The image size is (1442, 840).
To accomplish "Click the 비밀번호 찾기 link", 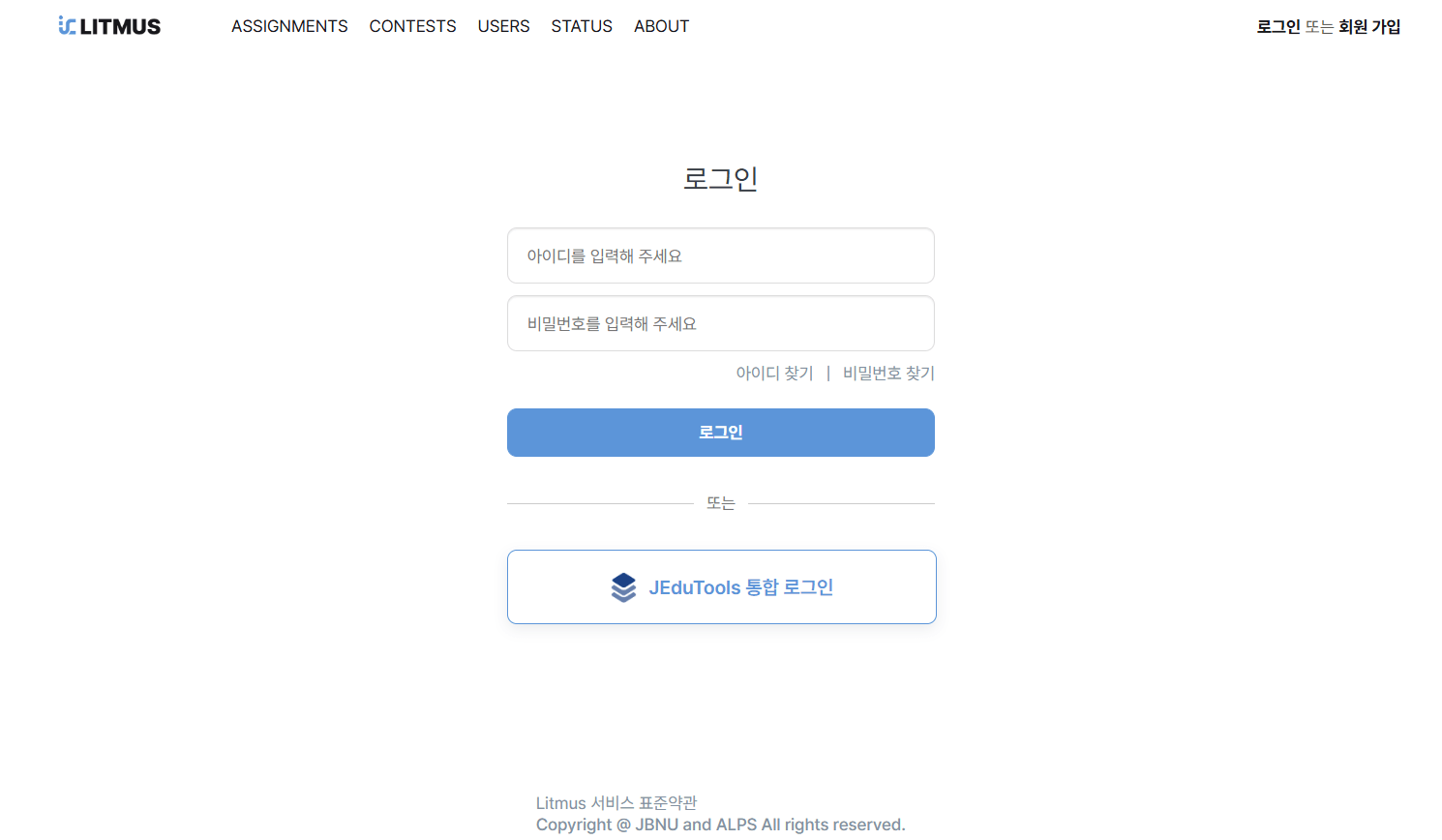I will (888, 373).
